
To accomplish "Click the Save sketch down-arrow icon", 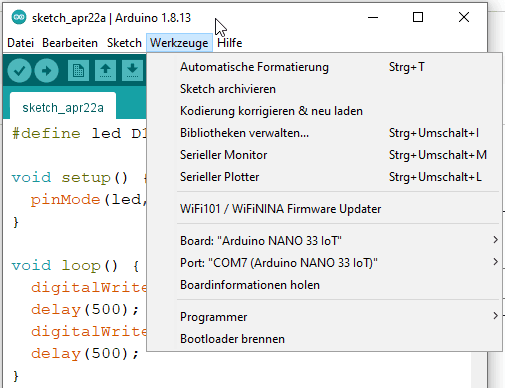I will point(132,70).
